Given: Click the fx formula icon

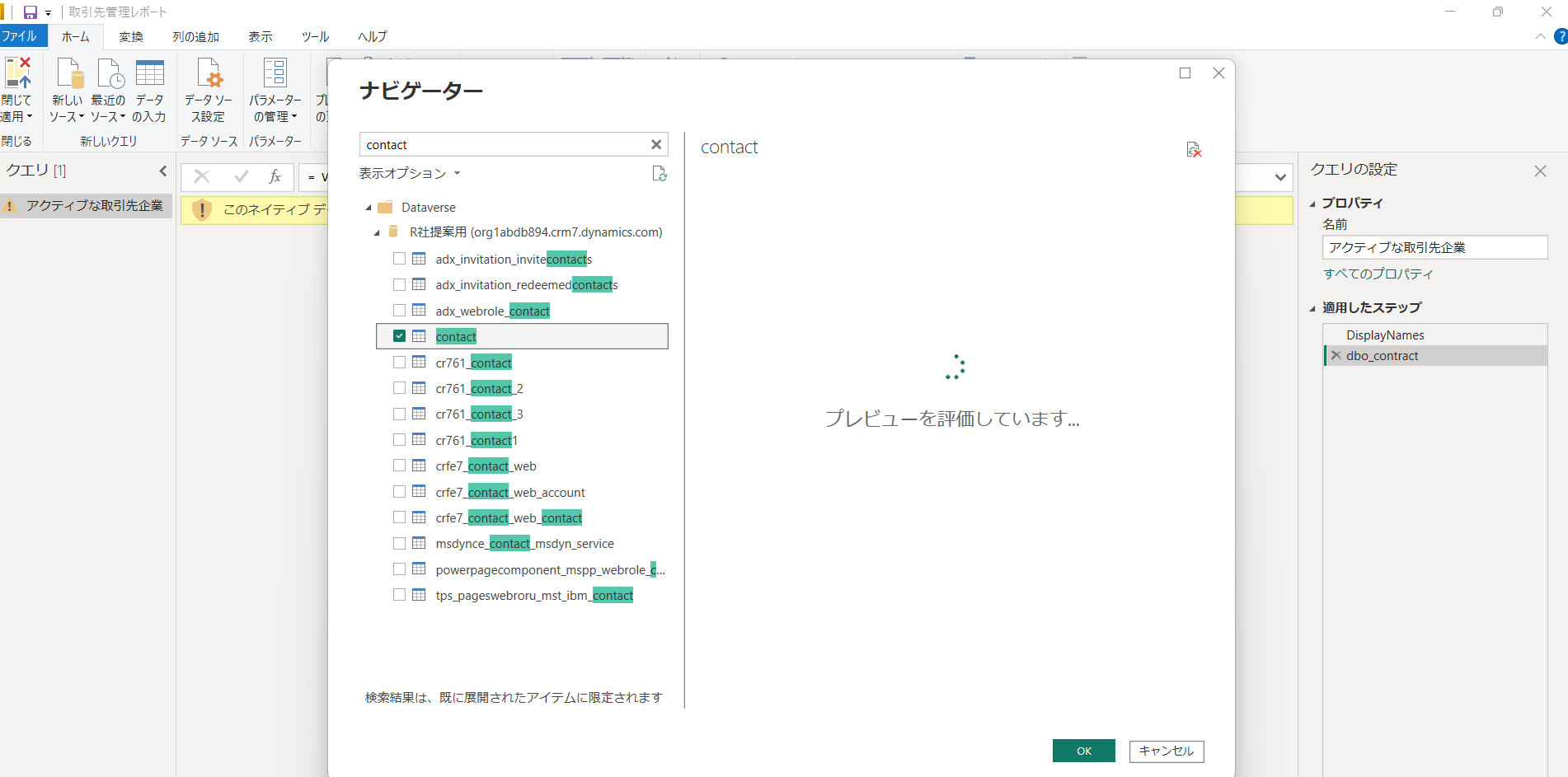Looking at the screenshot, I should tap(275, 176).
